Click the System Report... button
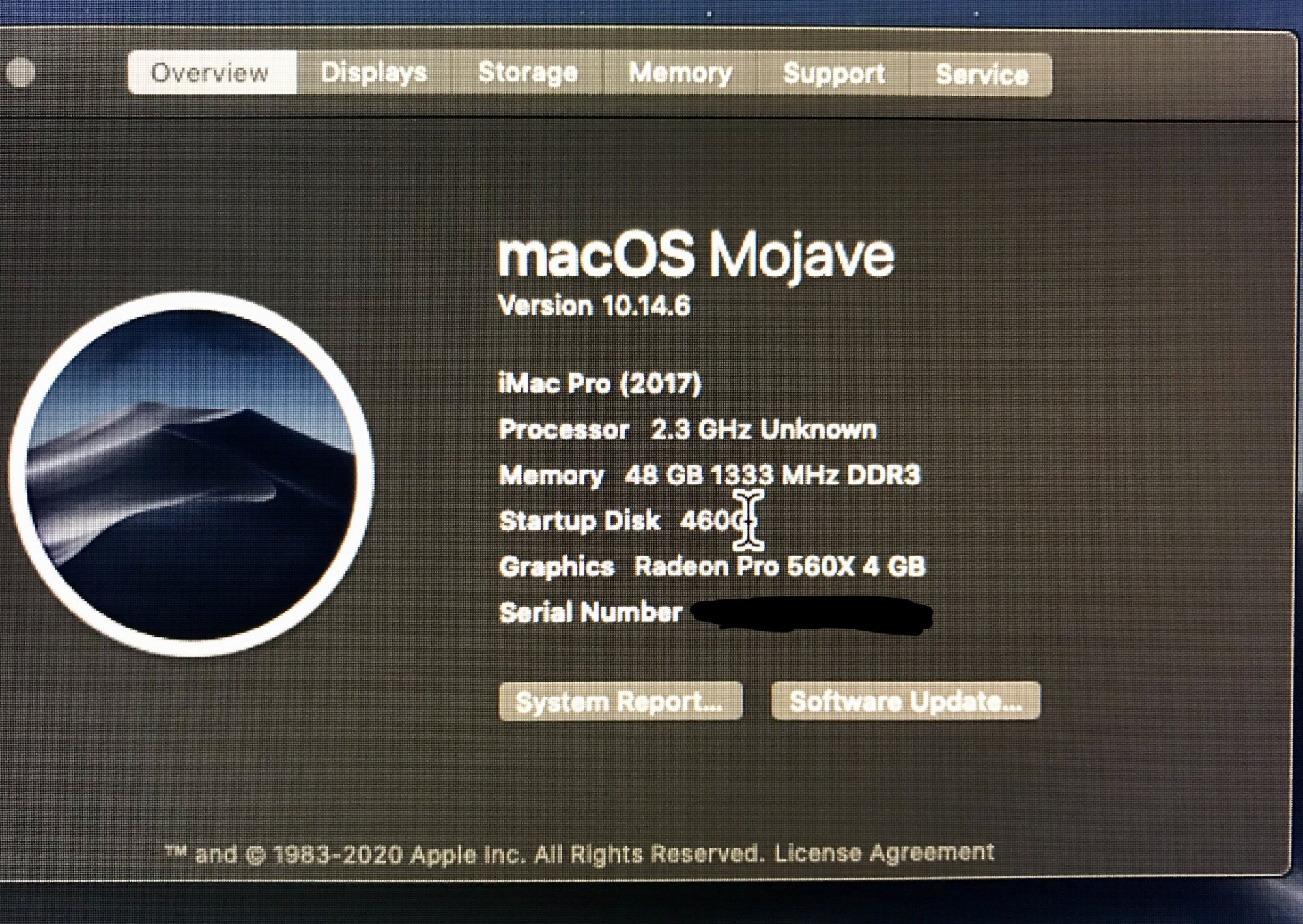 620,701
